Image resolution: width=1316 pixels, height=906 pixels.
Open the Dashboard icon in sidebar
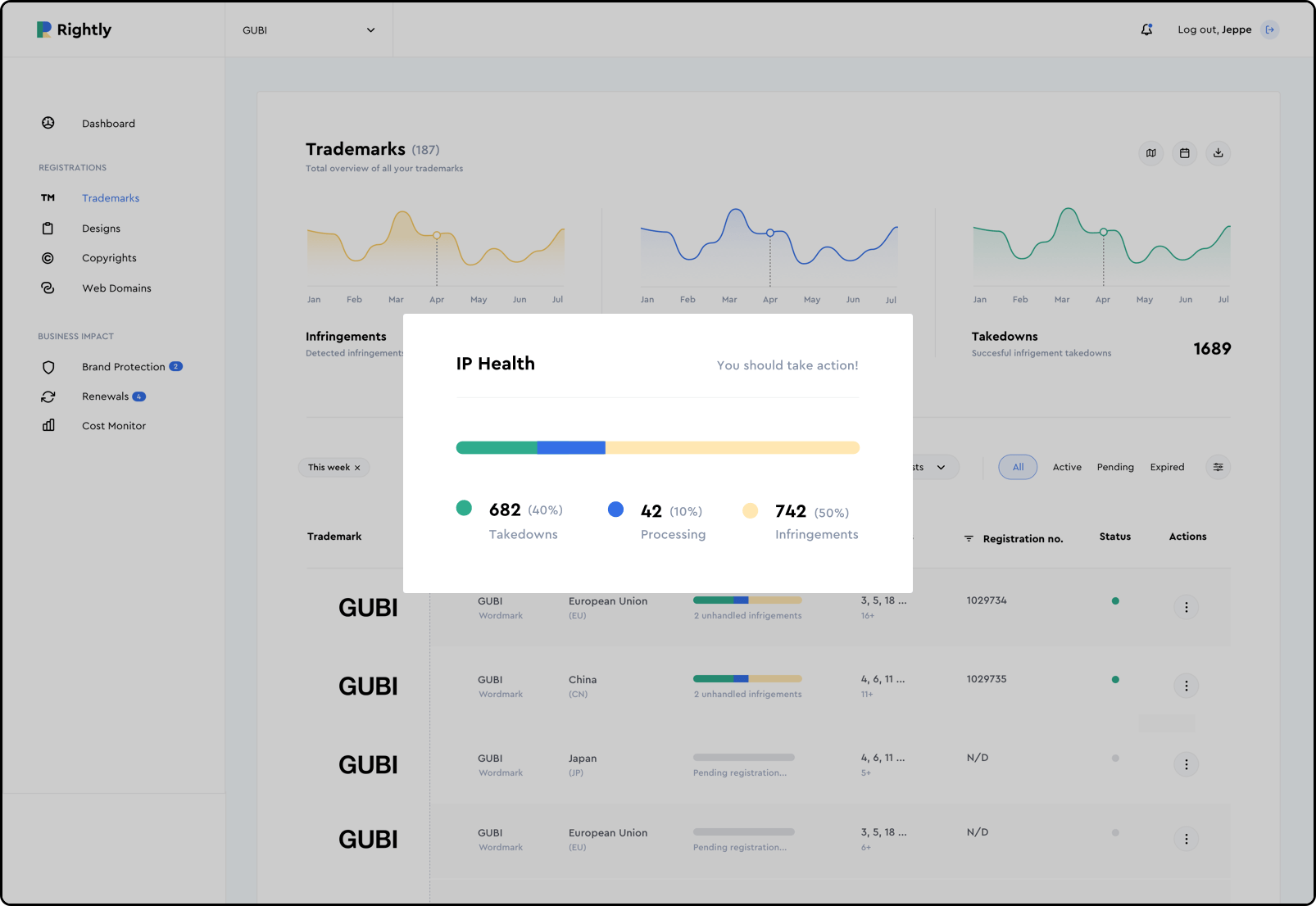(48, 123)
